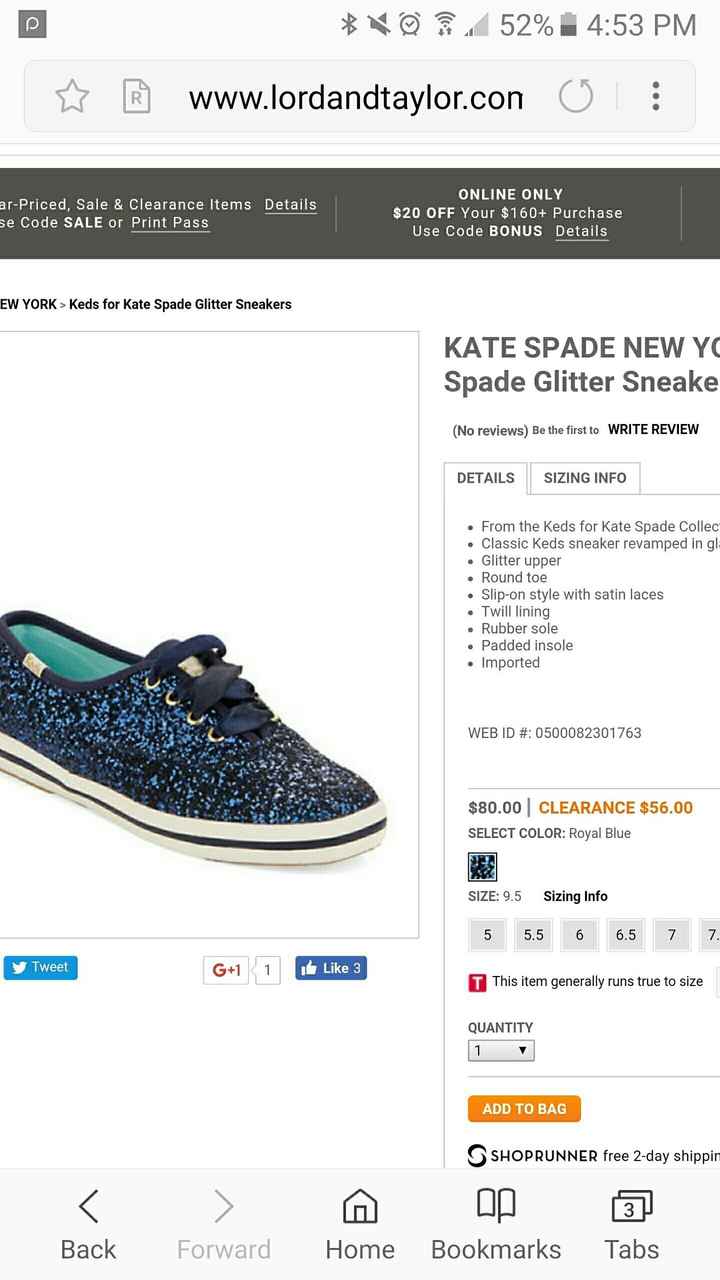Tap the Forward navigation arrow

pos(224,1205)
